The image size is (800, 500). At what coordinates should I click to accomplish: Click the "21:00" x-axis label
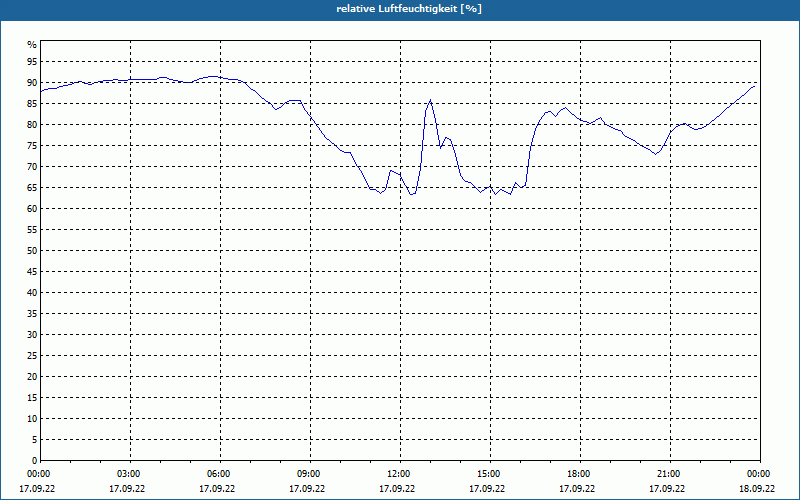point(667,474)
